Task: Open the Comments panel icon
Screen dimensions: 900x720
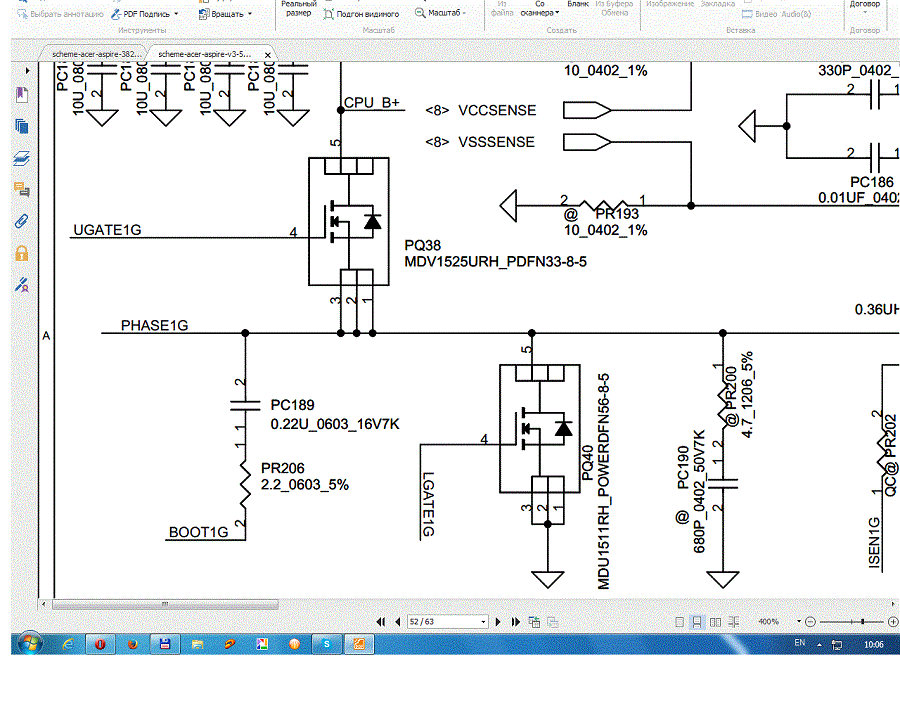Action: coord(21,189)
